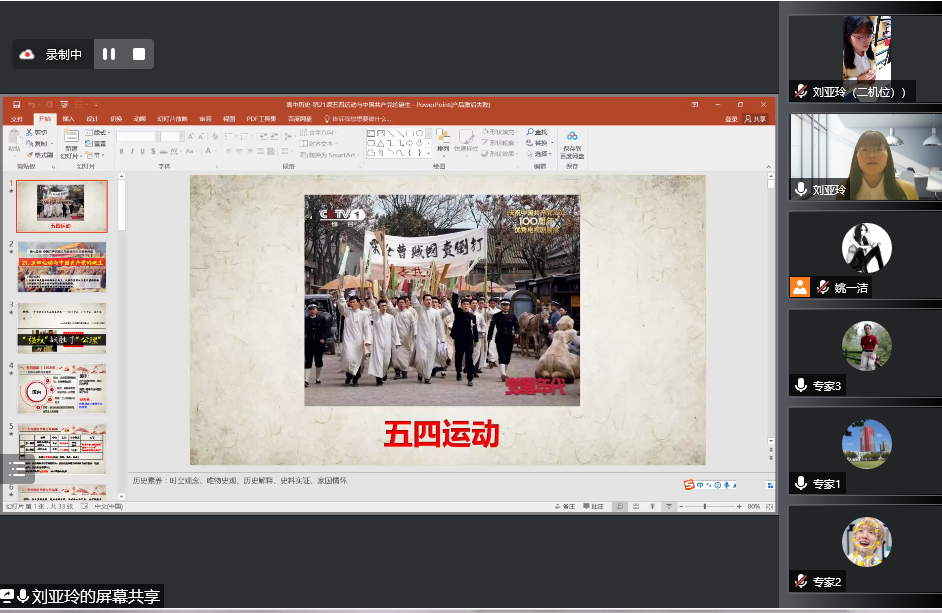Open the PDF工具集 ribbon tab
Viewport: 942px width, 613px height.
point(261,119)
